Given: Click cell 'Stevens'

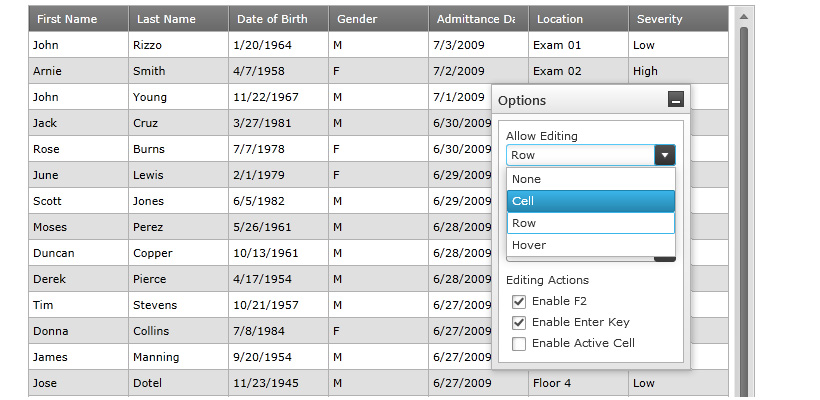Looking at the screenshot, I should point(178,305).
